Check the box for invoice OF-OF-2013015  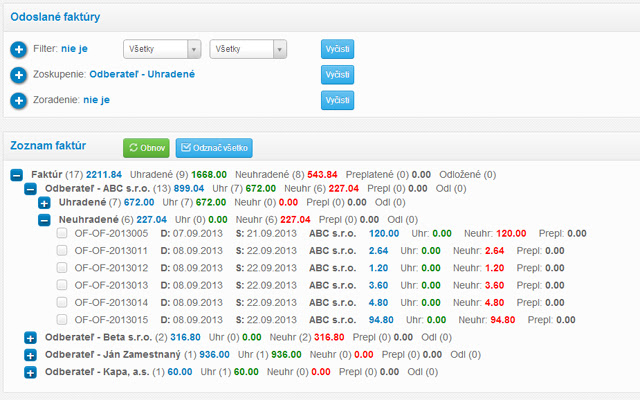point(62,319)
